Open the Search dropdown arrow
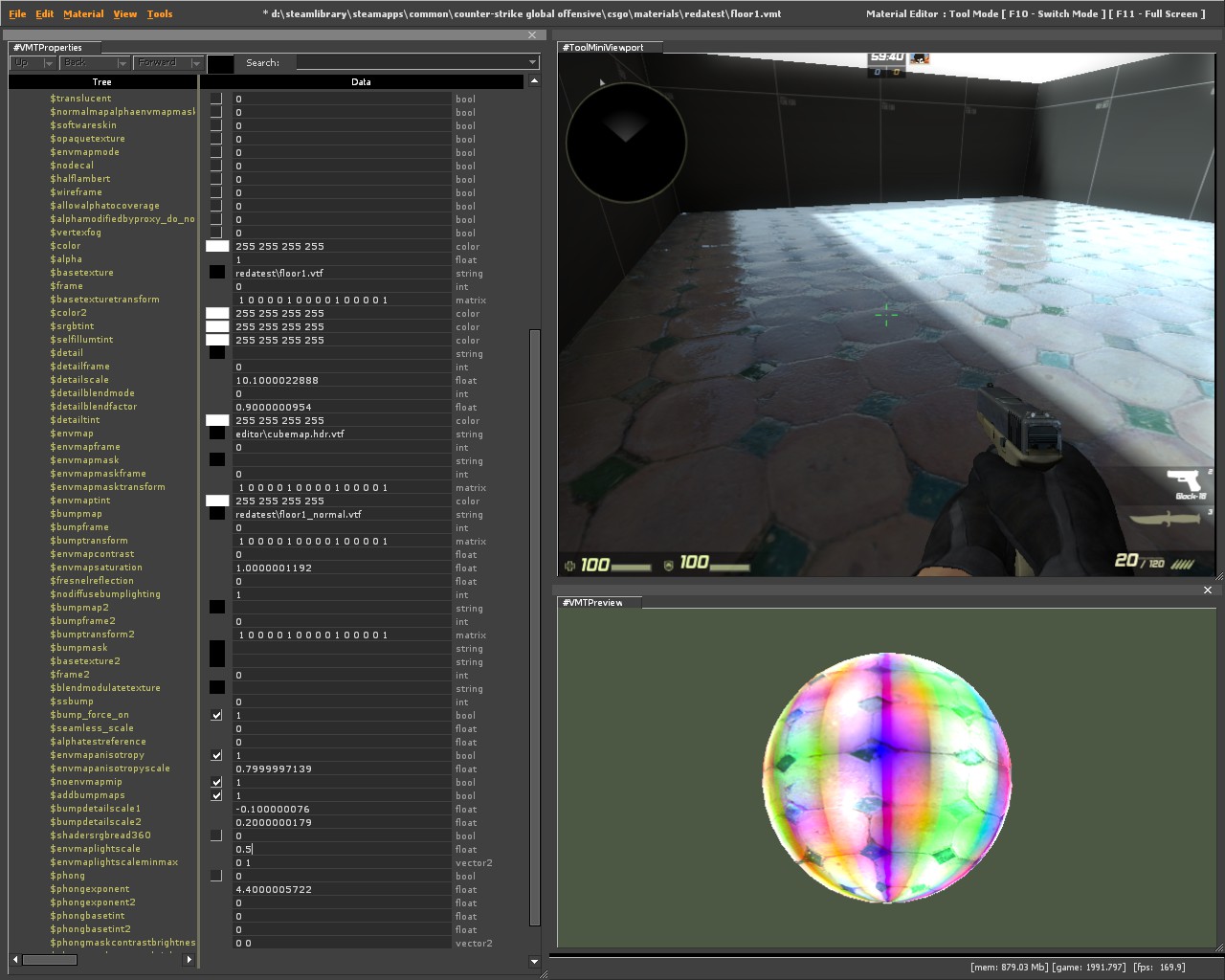This screenshot has height=980, width=1225. pos(532,63)
